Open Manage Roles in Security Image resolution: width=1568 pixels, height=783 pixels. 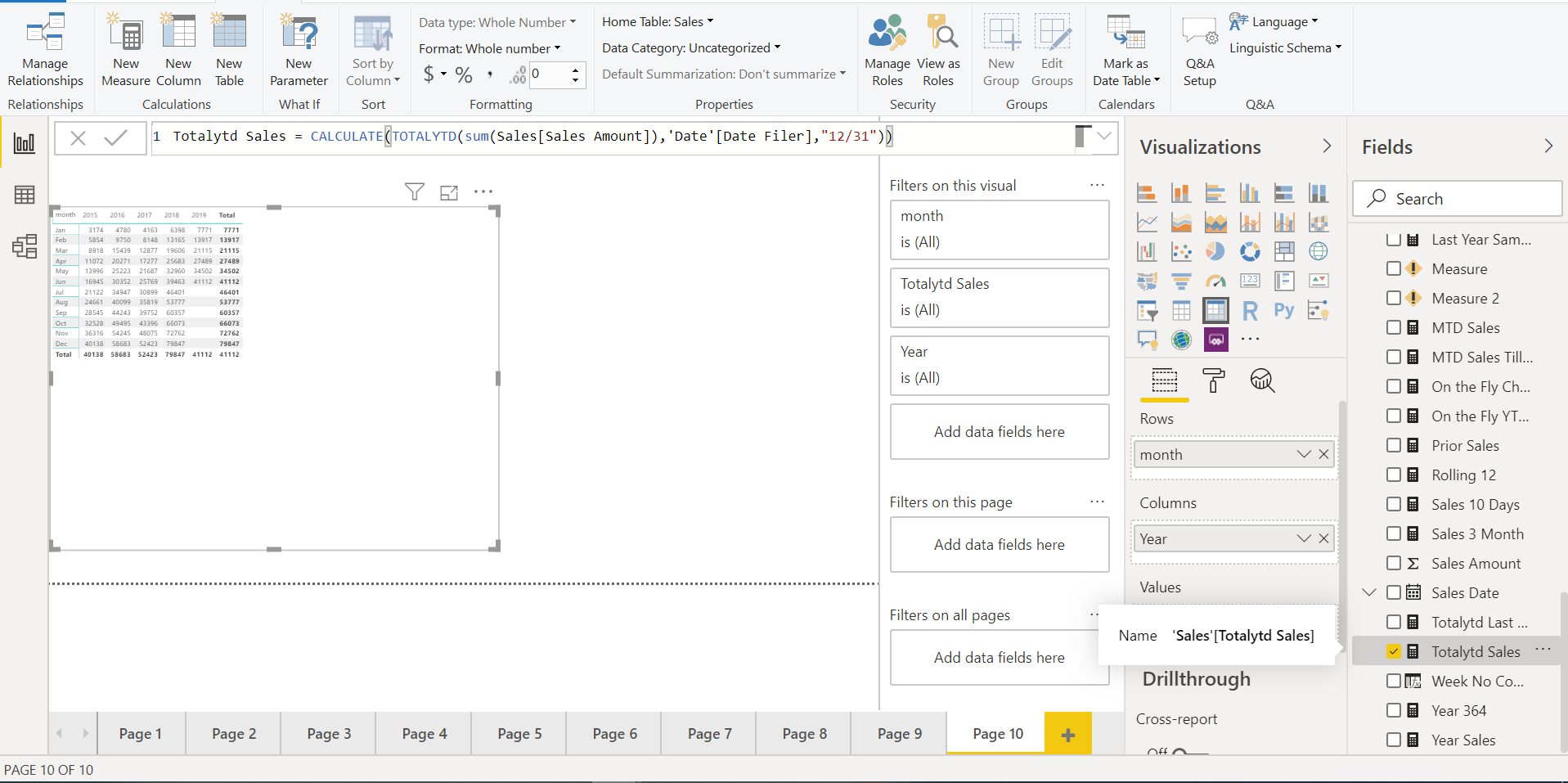tap(887, 49)
